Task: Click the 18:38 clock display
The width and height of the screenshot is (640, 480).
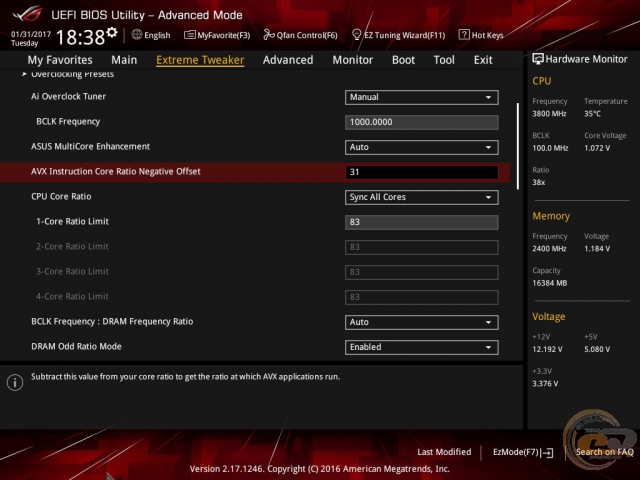Action: tap(80, 37)
